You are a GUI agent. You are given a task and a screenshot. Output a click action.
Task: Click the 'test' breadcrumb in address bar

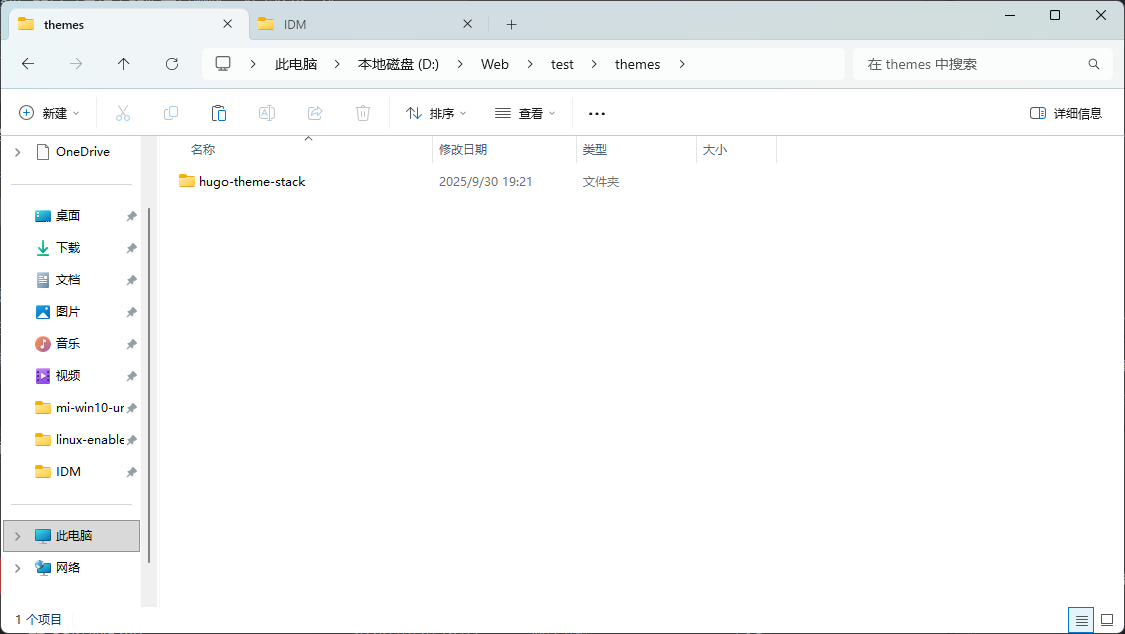coord(562,64)
